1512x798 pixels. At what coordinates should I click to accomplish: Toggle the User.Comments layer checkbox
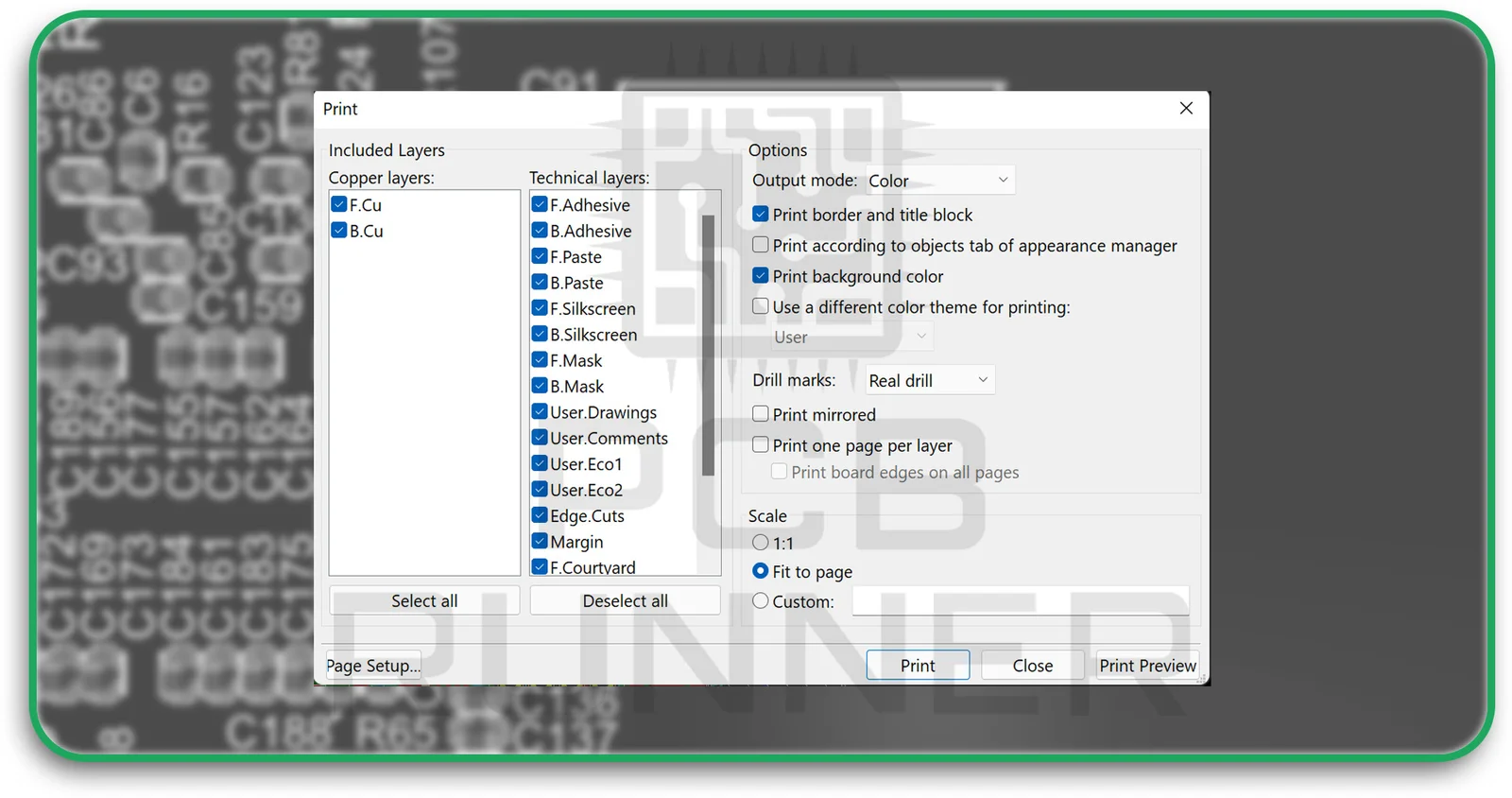tap(540, 438)
